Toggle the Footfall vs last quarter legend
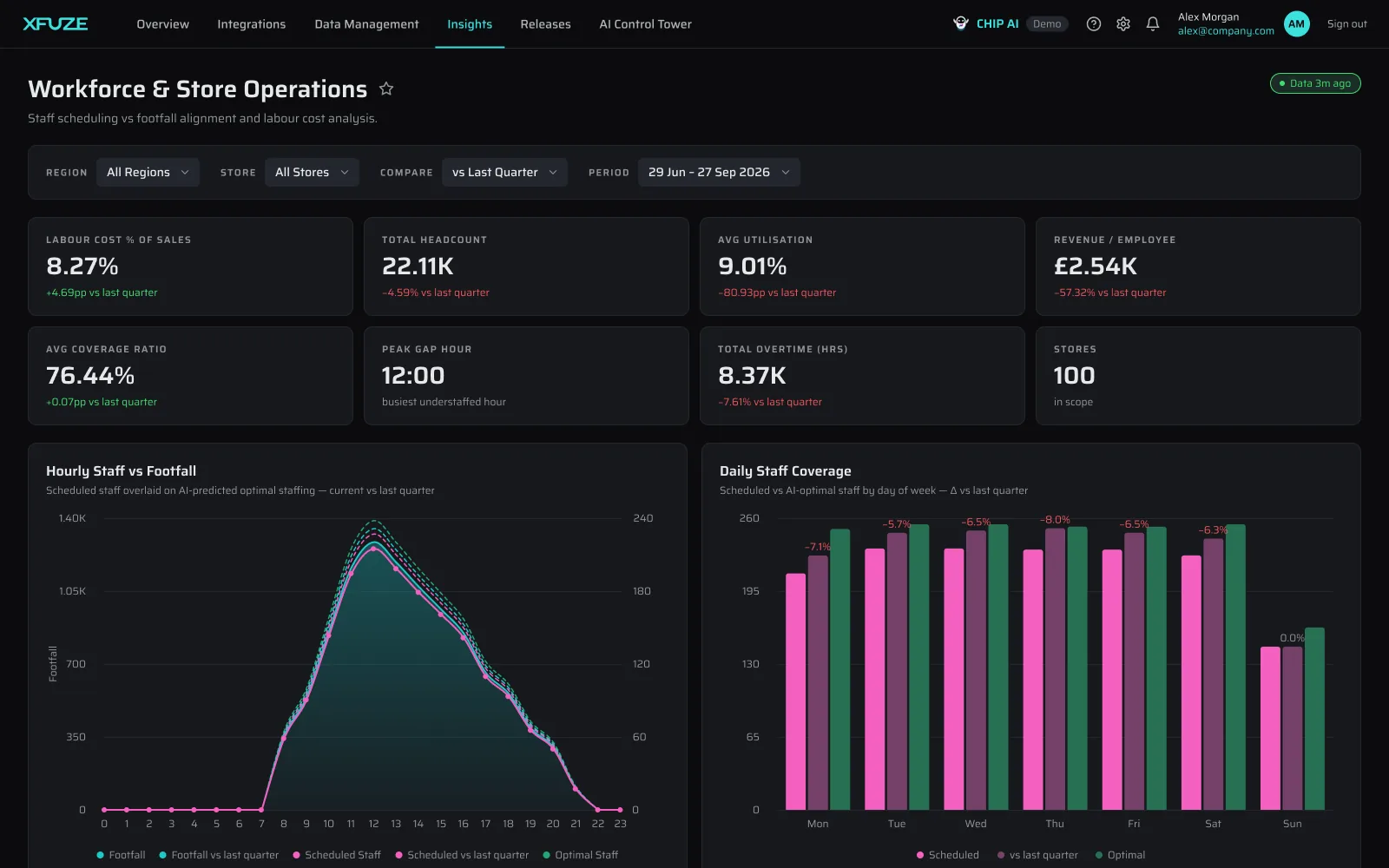The width and height of the screenshot is (1389, 868). 219,855
